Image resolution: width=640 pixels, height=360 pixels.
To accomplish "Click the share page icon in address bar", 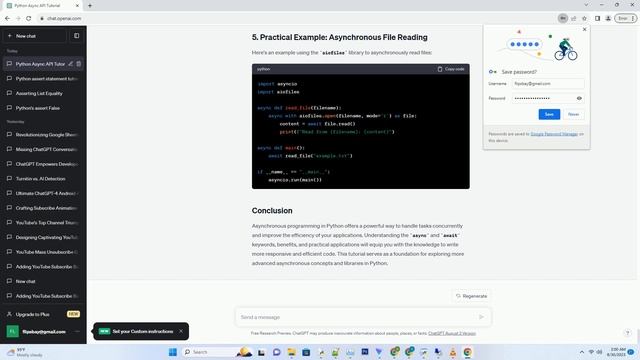I will pos(573,18).
